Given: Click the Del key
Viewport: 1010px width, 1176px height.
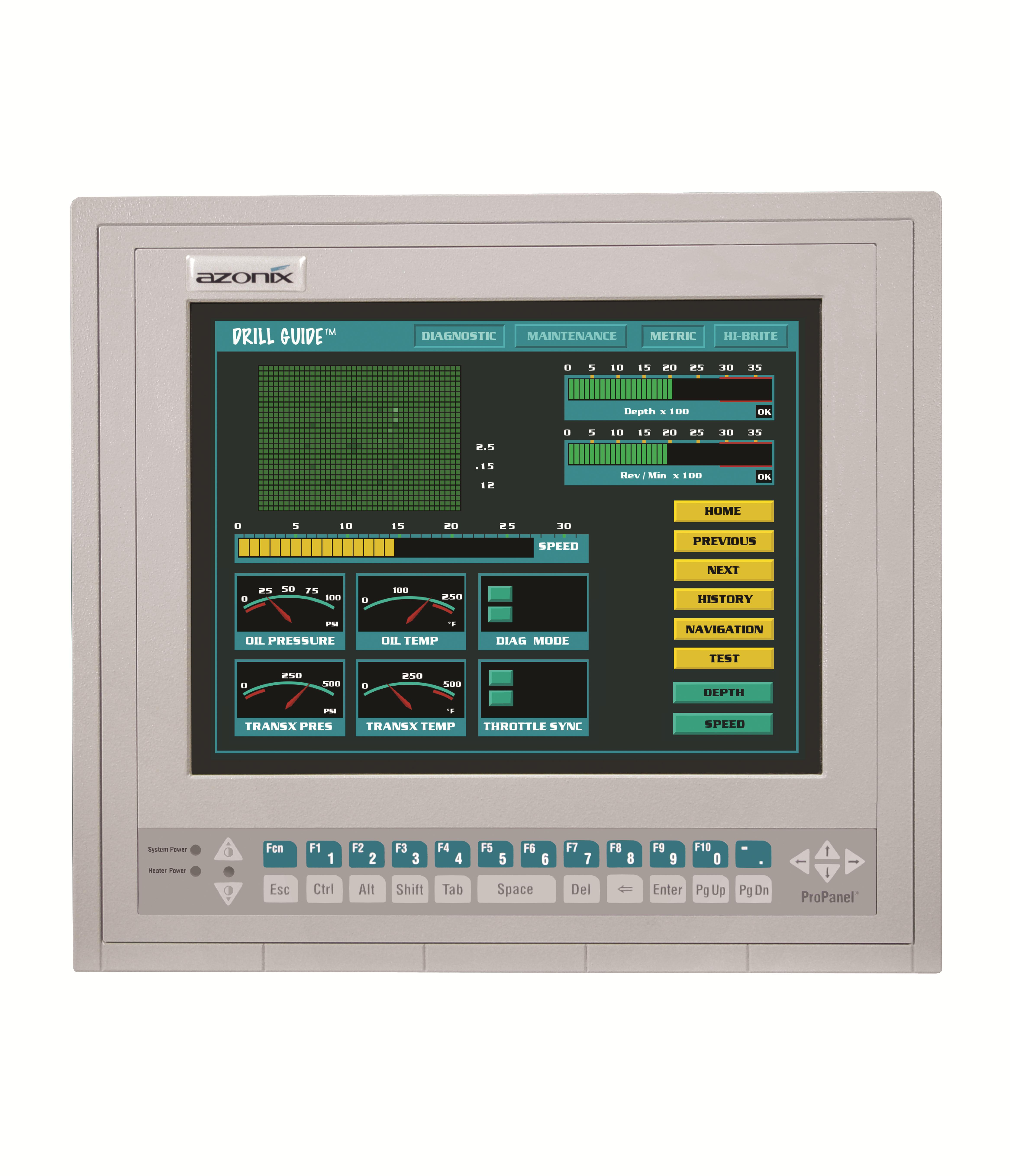Looking at the screenshot, I should point(581,889).
